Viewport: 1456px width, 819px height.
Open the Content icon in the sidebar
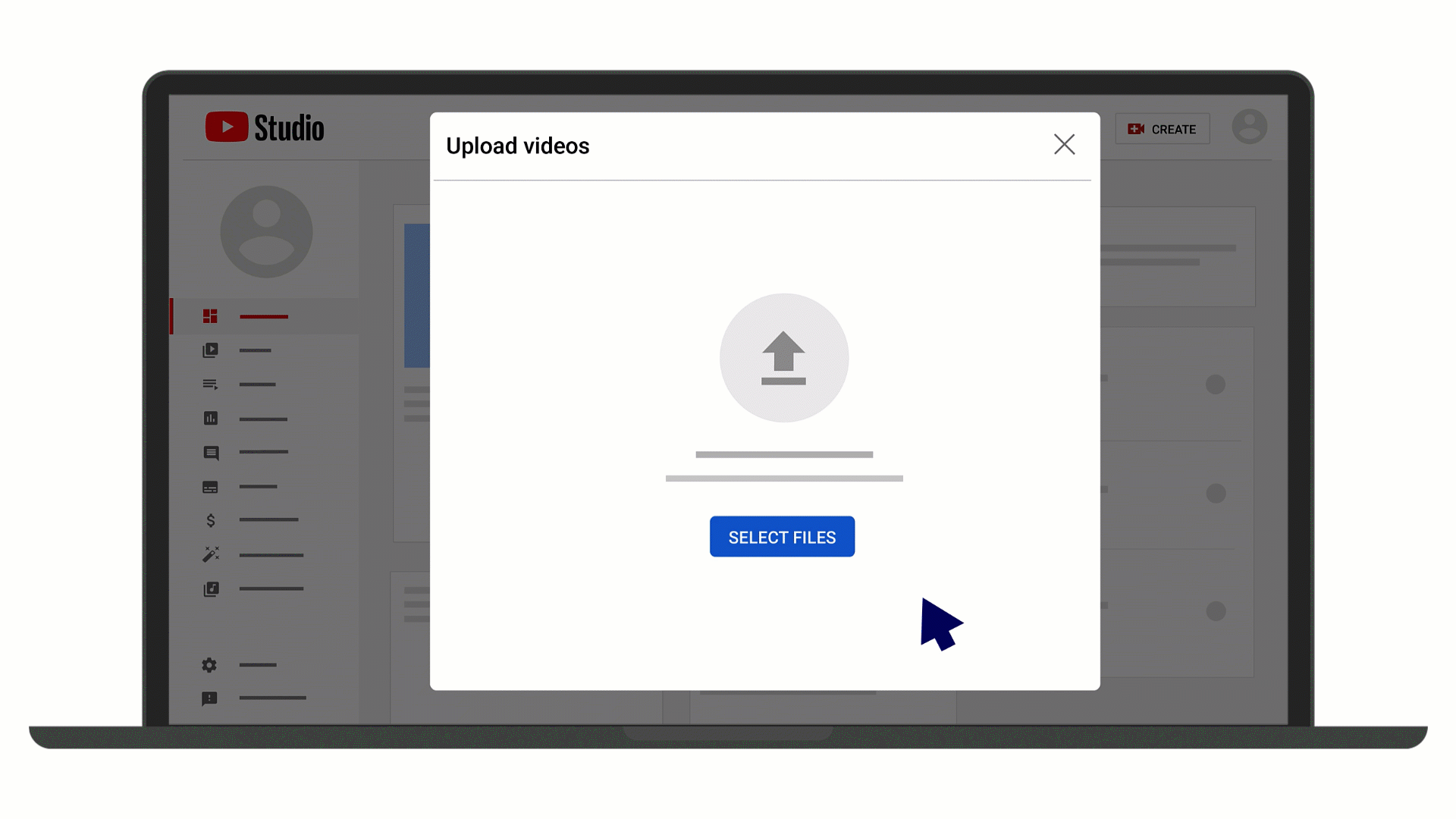[x=210, y=350]
